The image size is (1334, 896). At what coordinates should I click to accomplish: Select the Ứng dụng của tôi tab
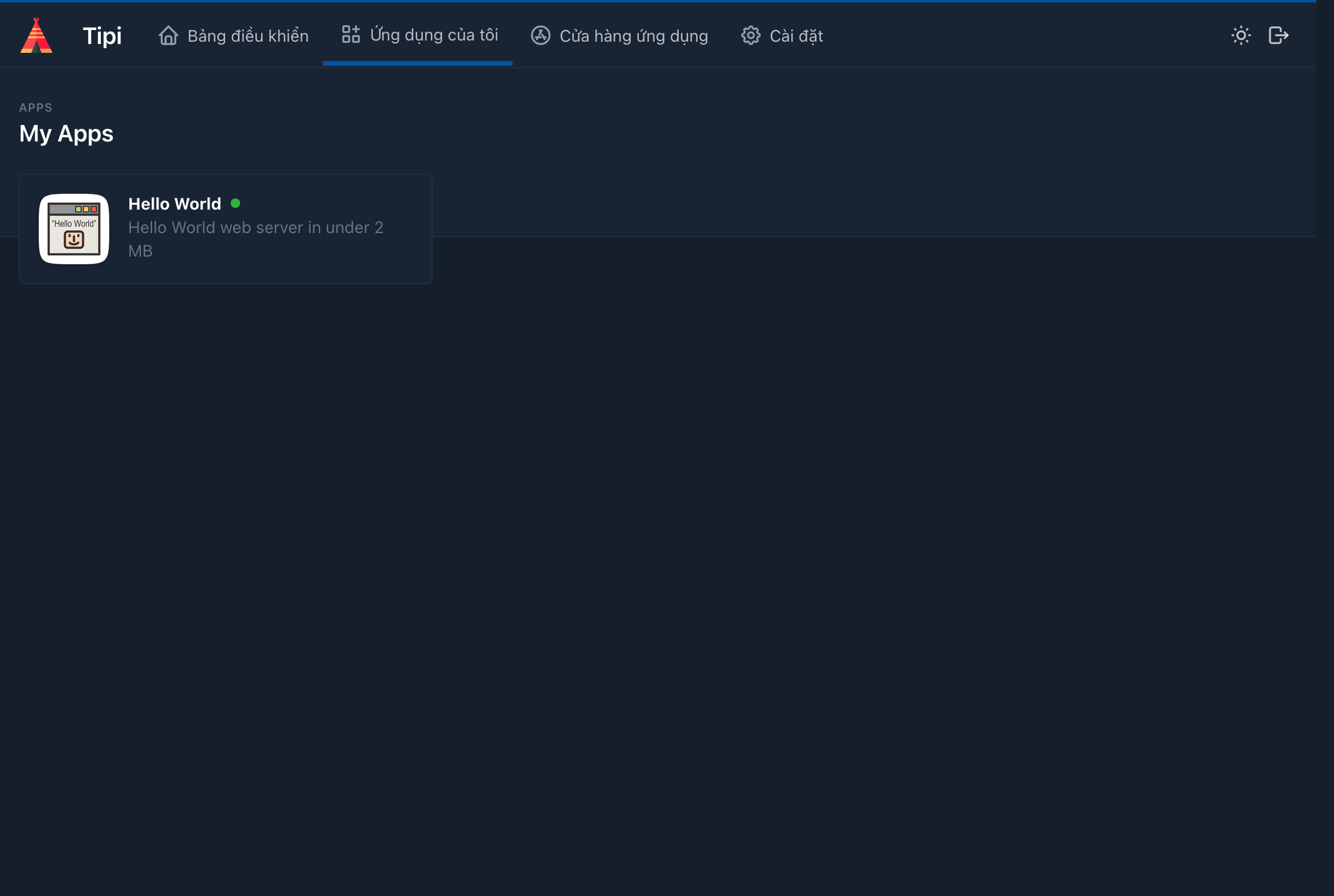point(434,35)
